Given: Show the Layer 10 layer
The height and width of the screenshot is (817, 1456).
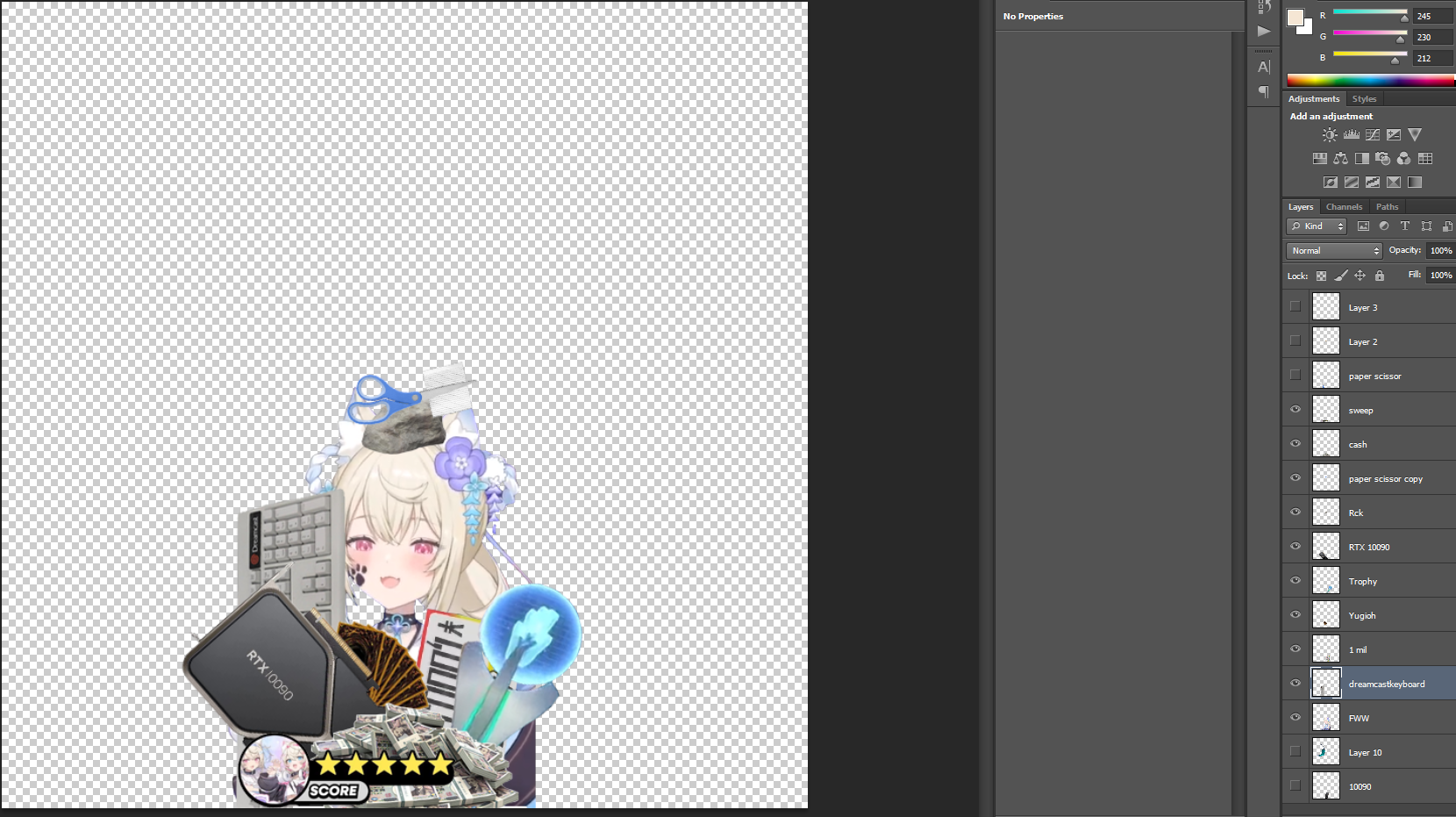Looking at the screenshot, I should tap(1295, 752).
